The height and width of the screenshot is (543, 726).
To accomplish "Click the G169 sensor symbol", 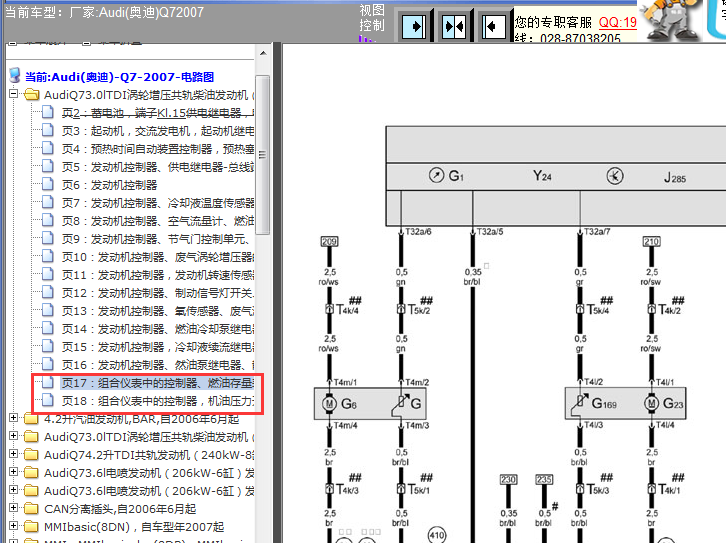I will (x=581, y=402).
